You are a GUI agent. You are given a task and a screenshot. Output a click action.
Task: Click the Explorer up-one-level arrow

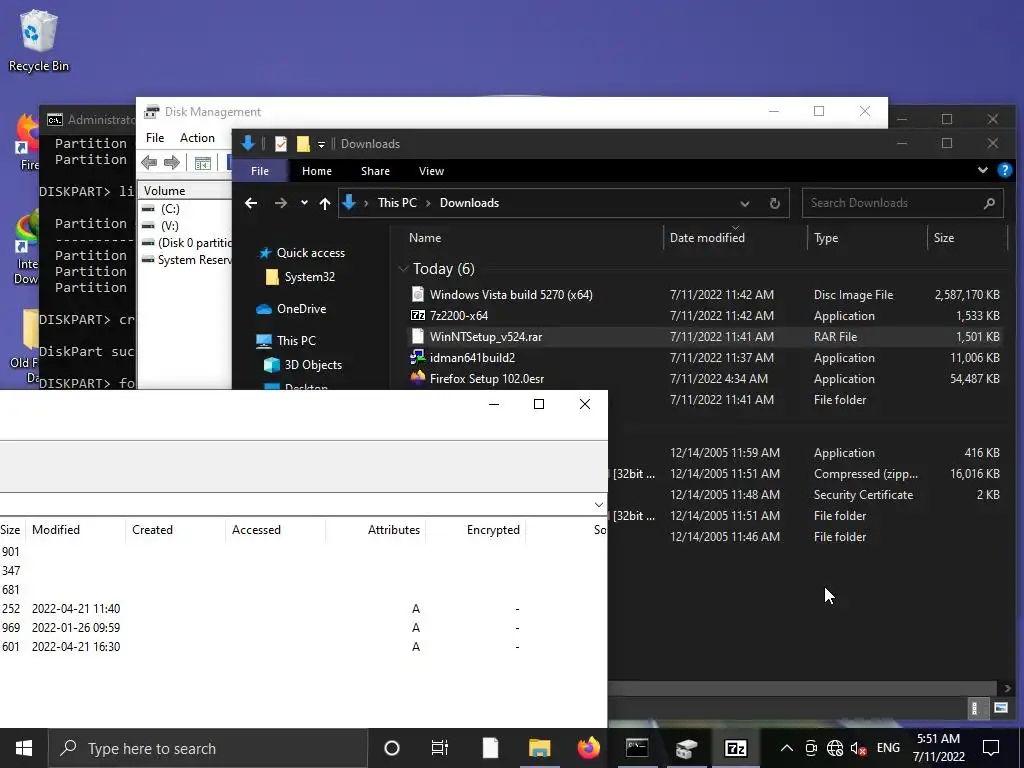[x=325, y=203]
